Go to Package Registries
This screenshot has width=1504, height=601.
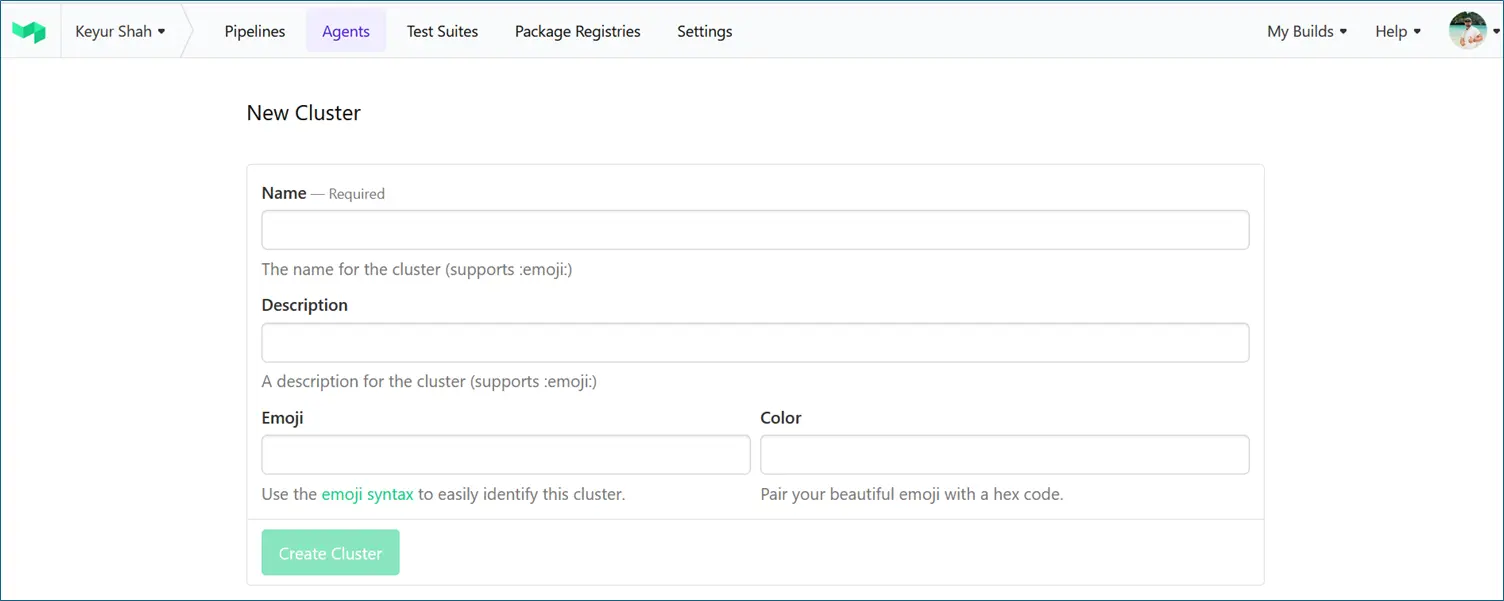577,31
